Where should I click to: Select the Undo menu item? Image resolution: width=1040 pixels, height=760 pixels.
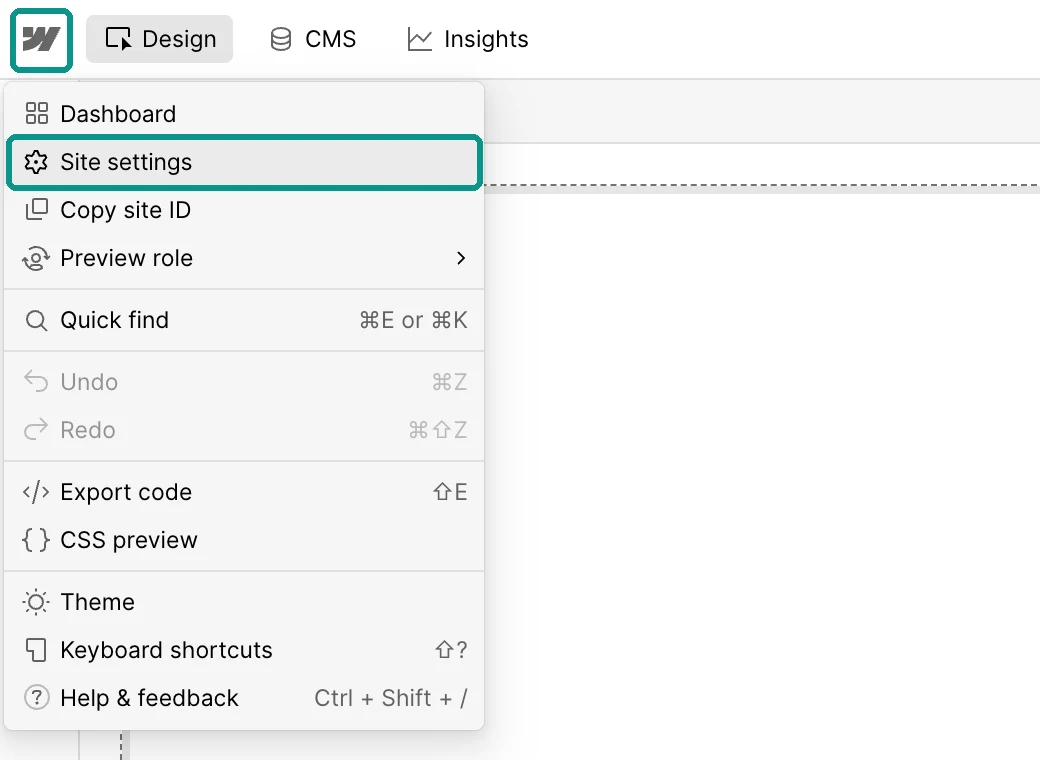[244, 382]
